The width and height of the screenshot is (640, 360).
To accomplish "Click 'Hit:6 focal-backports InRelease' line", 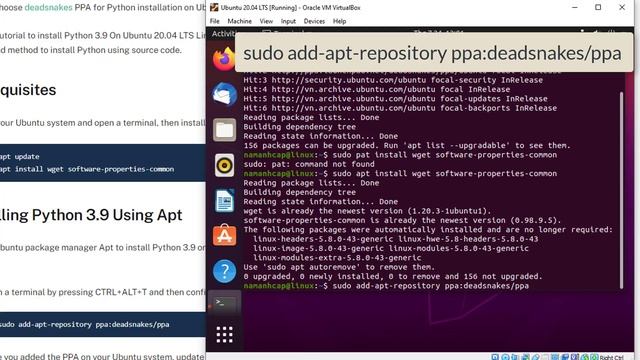I will 400,108.
